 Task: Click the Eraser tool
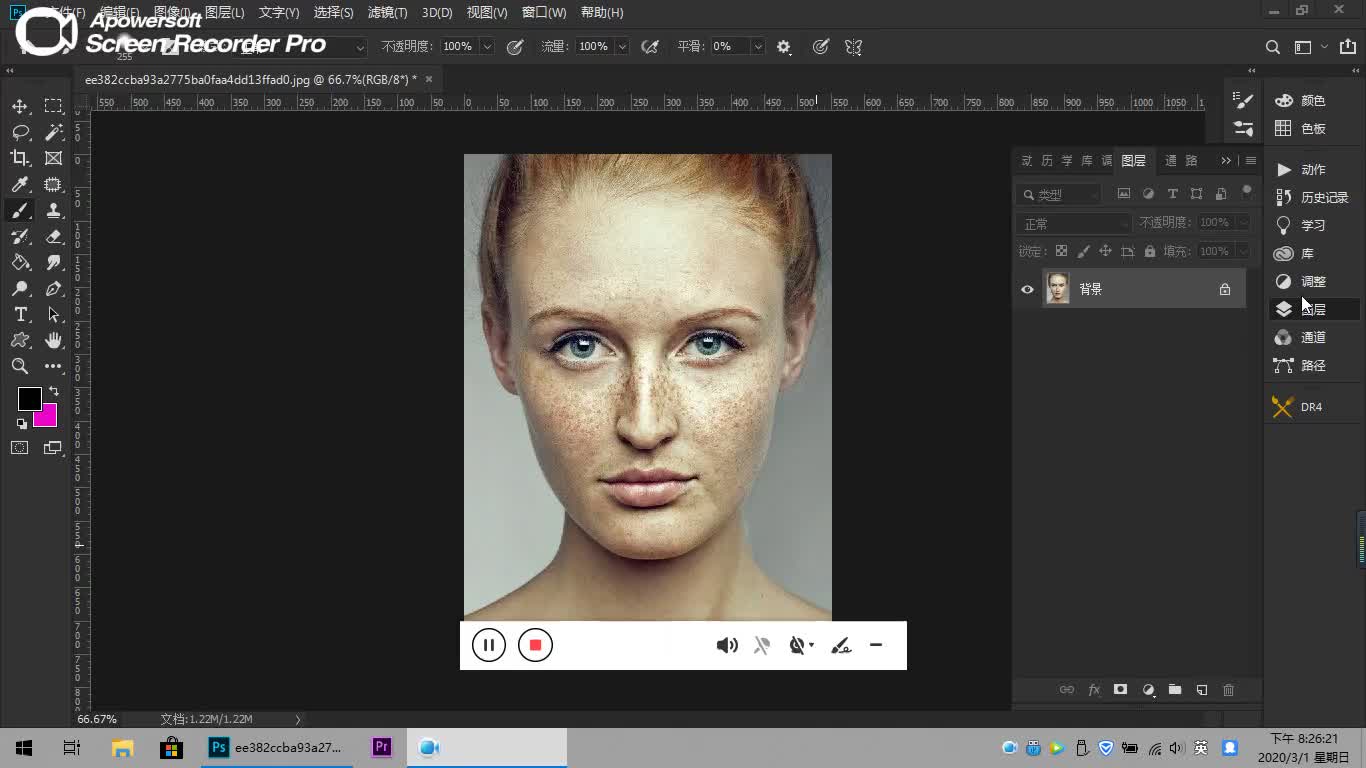coord(54,236)
